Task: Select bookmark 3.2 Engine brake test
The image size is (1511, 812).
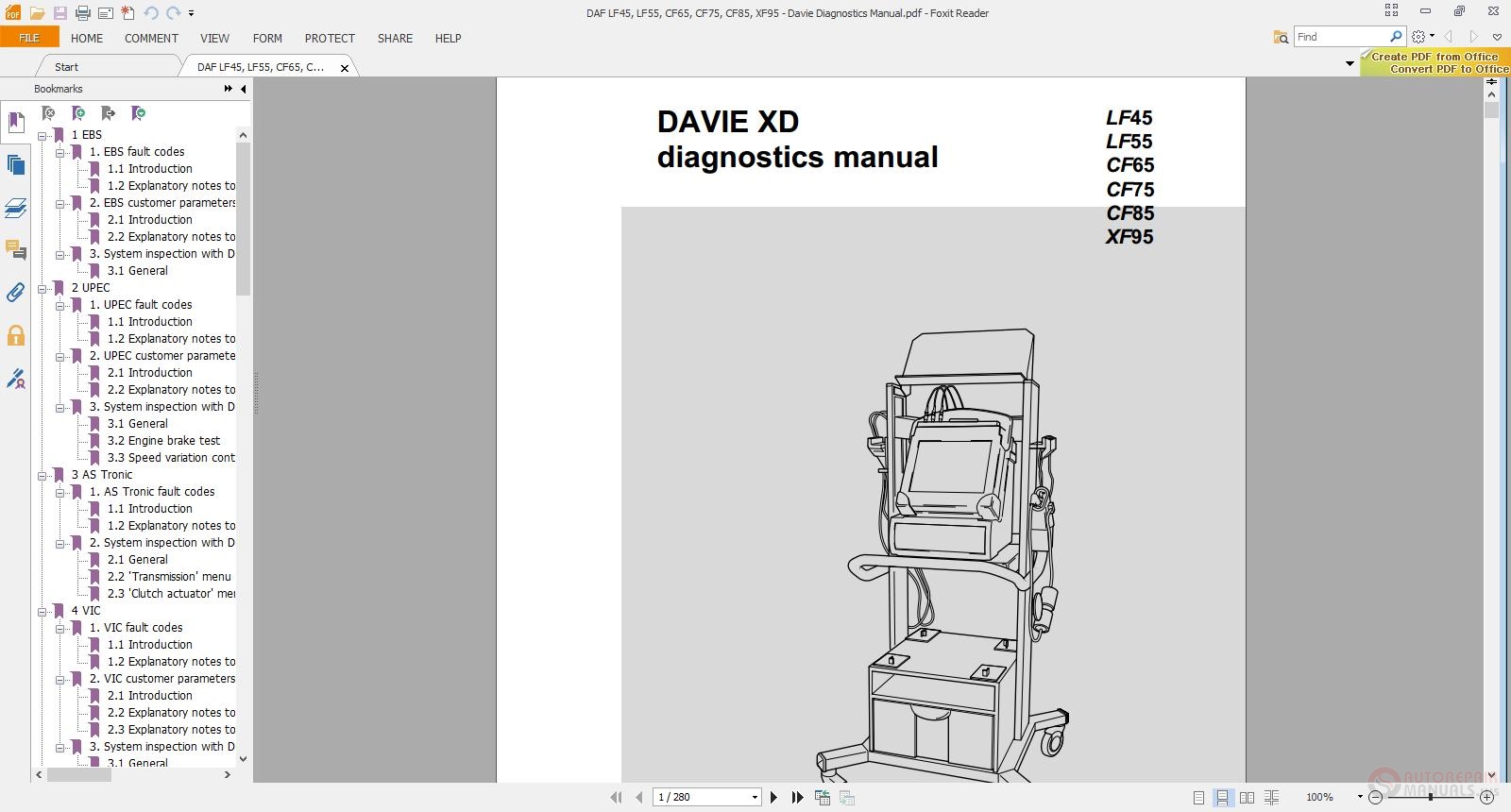Action: [163, 441]
